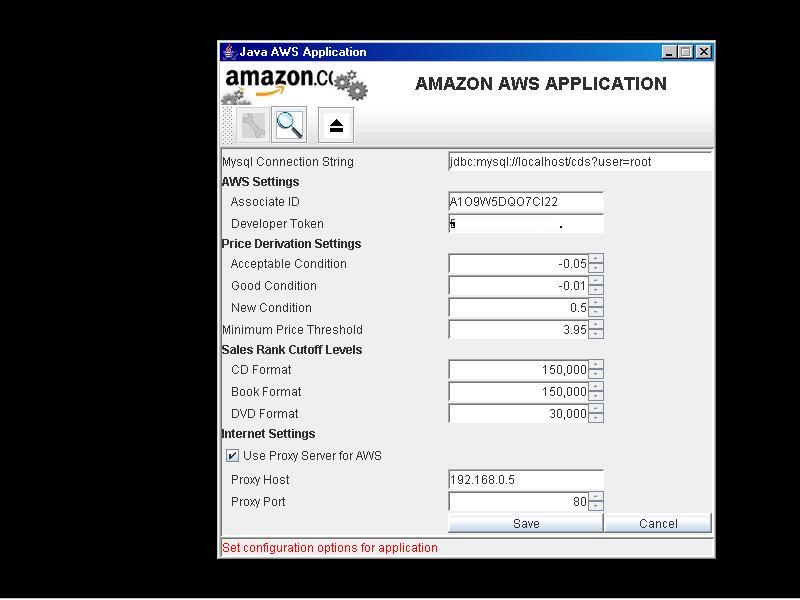
Task: Click the amazon.com logo image
Action: coord(294,84)
